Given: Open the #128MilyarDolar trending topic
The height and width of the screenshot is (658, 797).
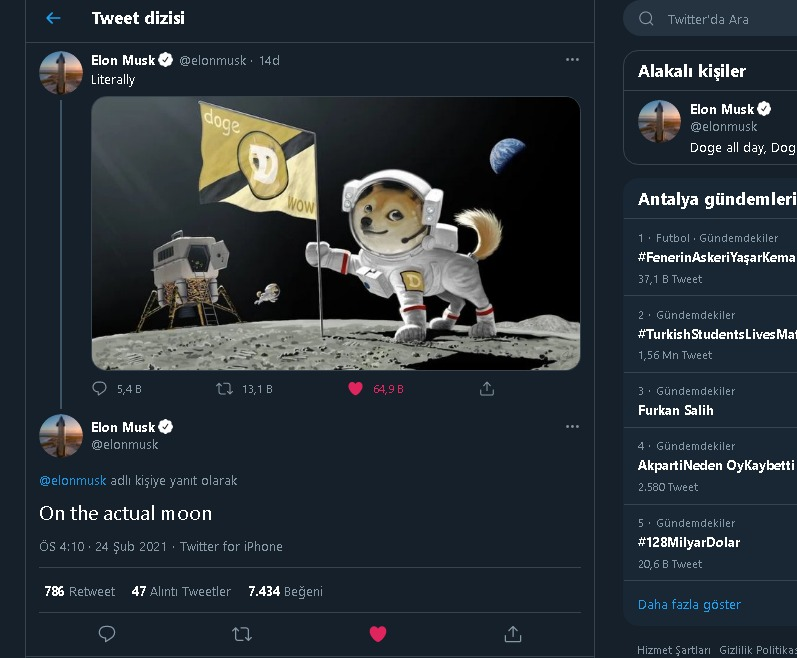Looking at the screenshot, I should [710, 543].
